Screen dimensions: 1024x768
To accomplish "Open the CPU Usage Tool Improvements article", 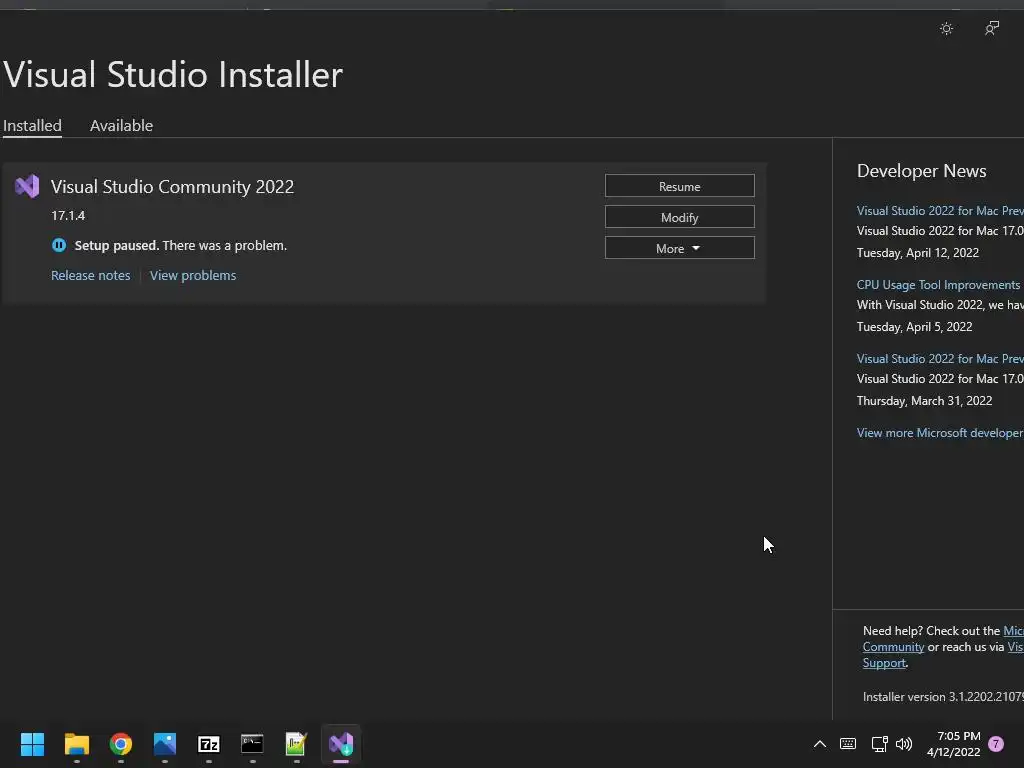I will pos(938,285).
